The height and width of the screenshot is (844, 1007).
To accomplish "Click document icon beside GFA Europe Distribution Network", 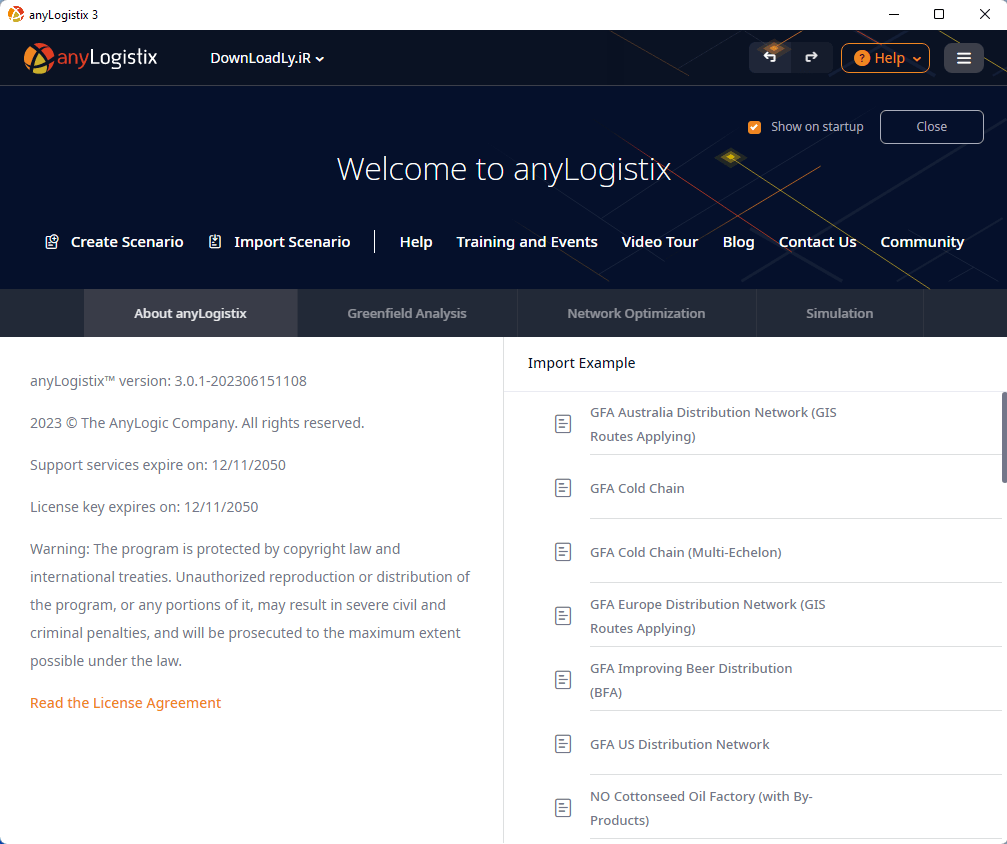I will point(563,616).
